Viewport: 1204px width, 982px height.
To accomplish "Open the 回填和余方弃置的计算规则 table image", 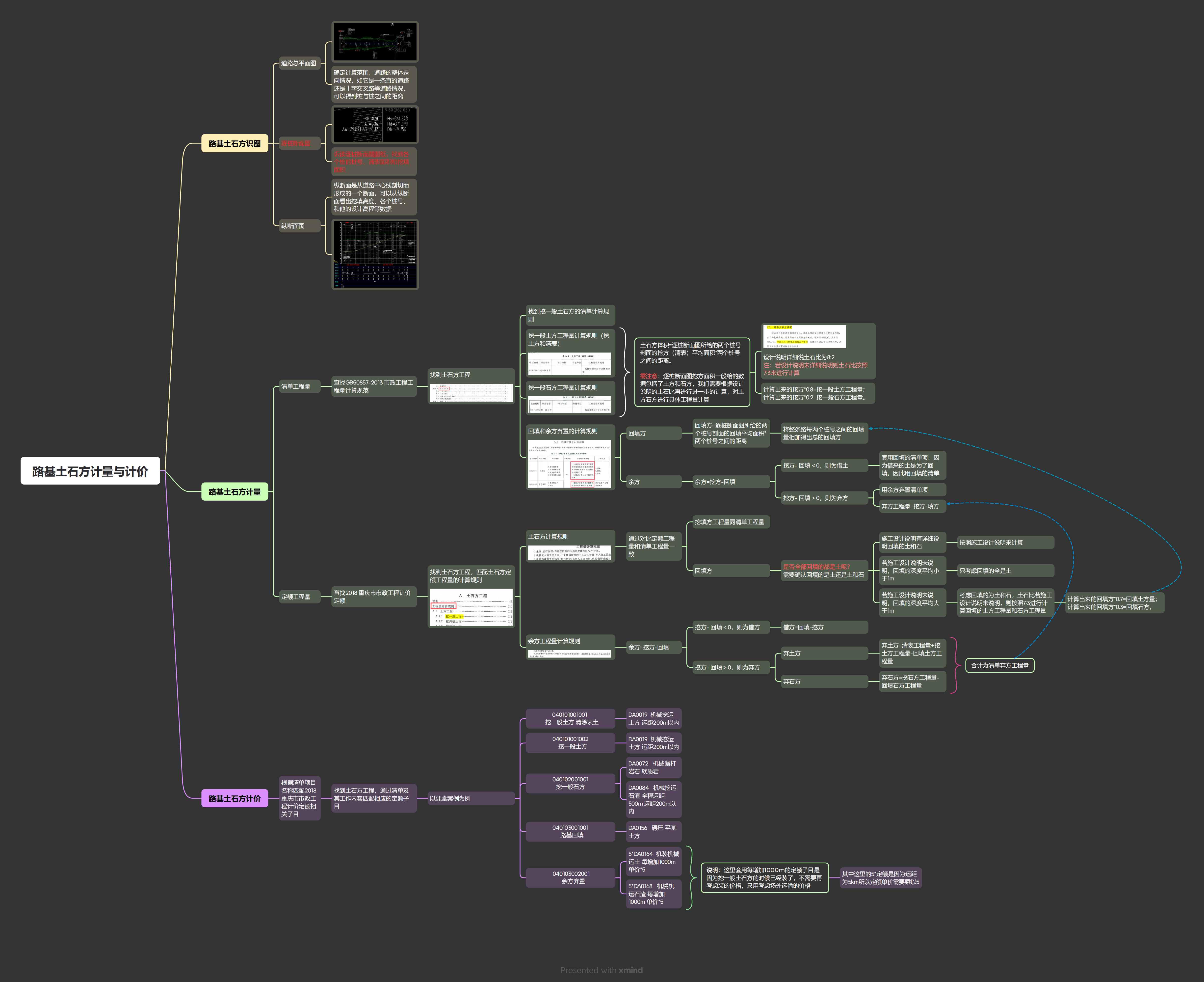I will 570,464.
